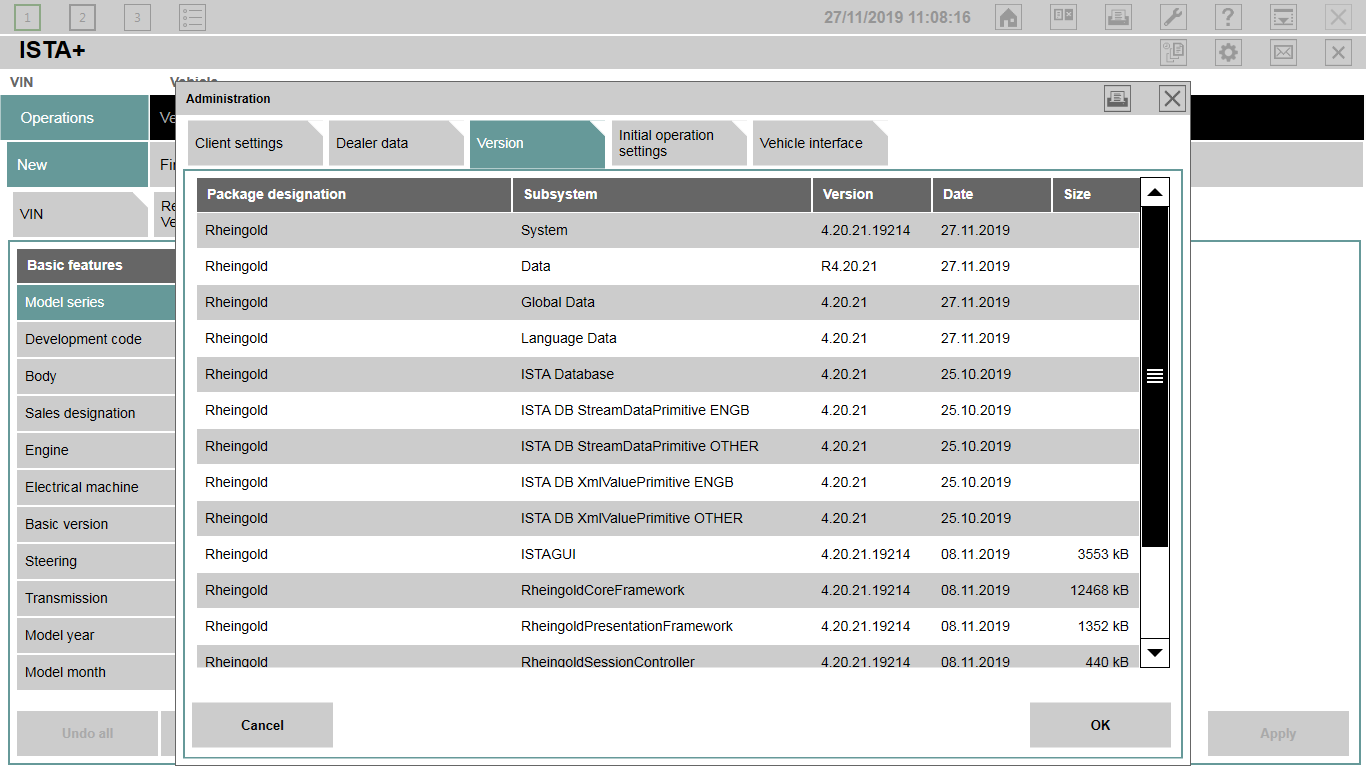This screenshot has width=1366, height=768.
Task: Click the scrollbar thumb in version table
Action: pyautogui.click(x=1155, y=376)
